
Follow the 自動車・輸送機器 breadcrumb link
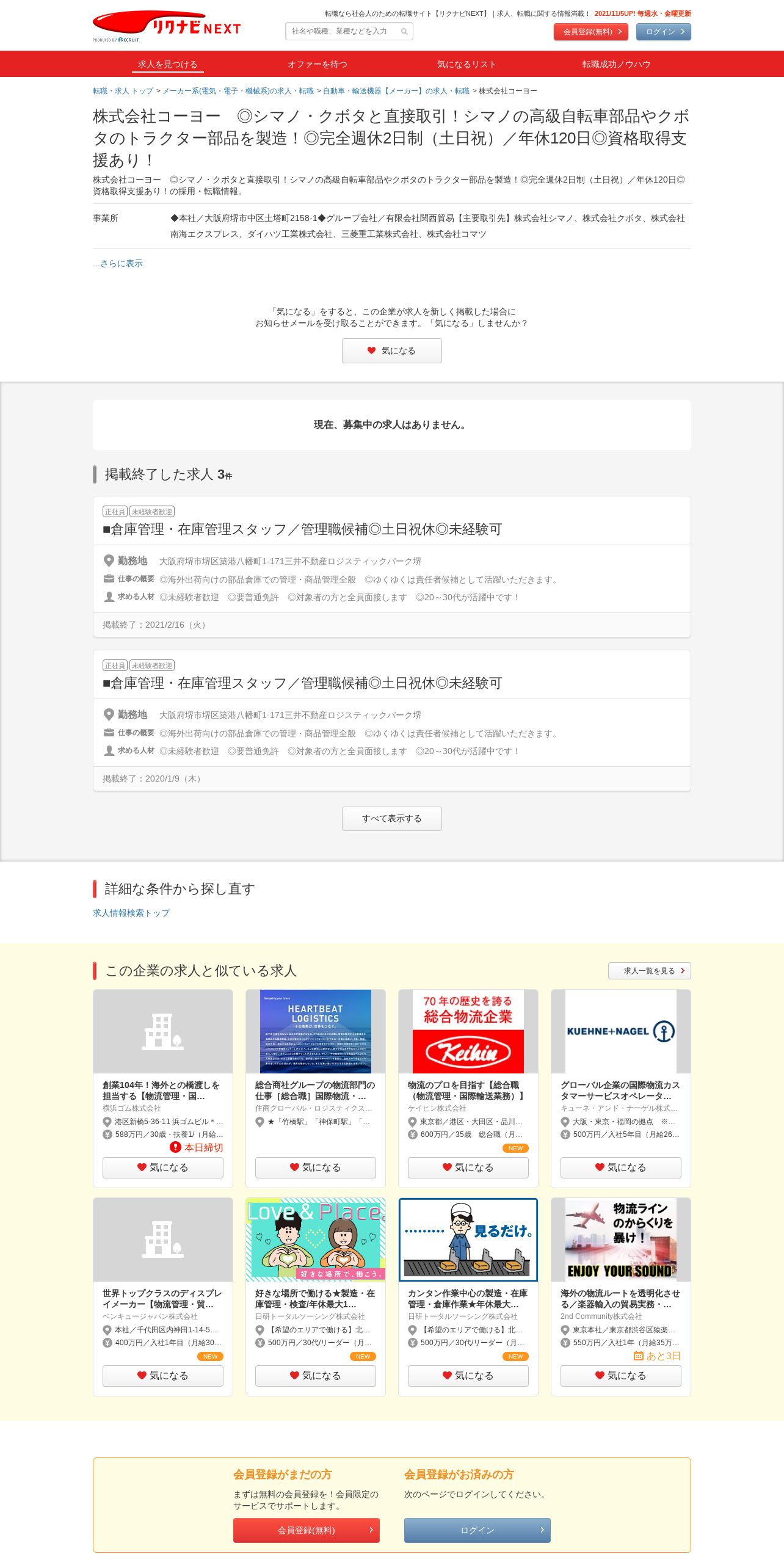[x=396, y=91]
